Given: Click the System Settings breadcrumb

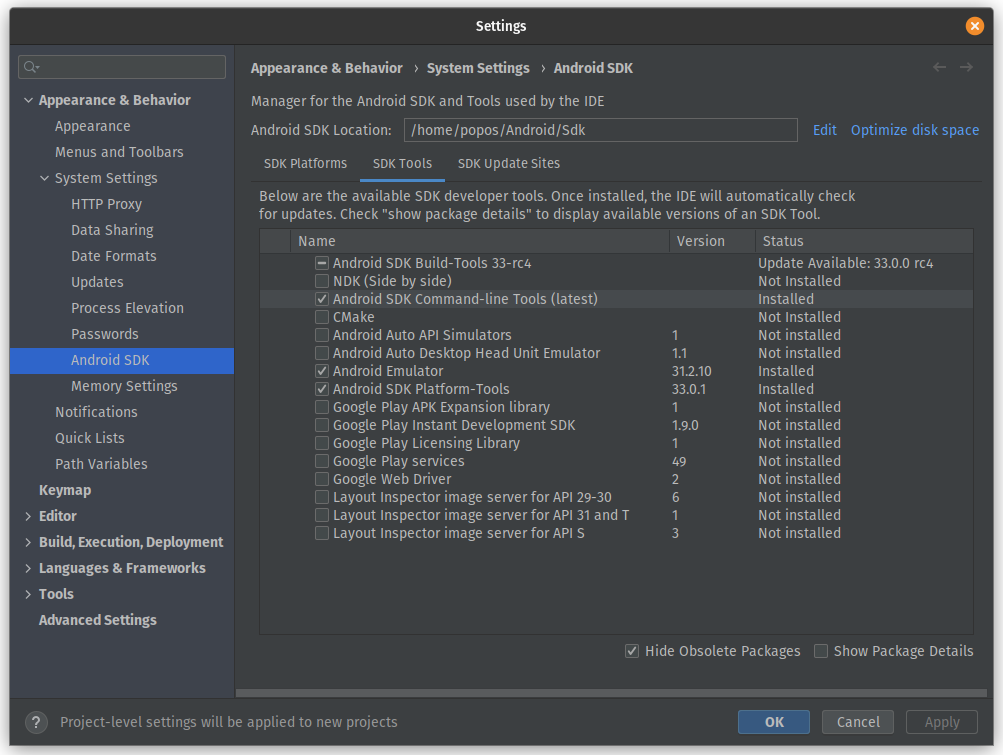Looking at the screenshot, I should tap(478, 68).
